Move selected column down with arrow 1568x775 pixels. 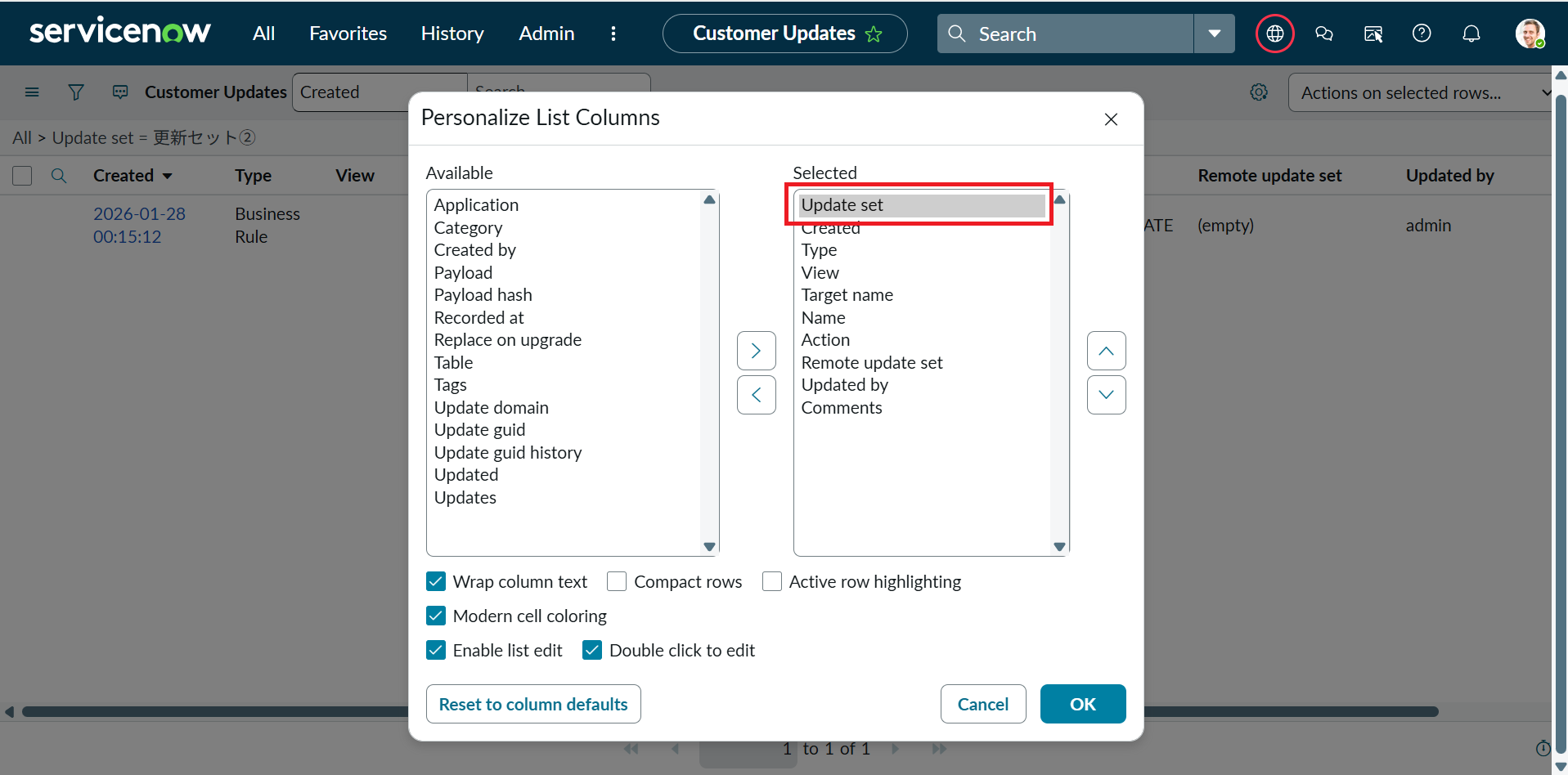[1106, 395]
